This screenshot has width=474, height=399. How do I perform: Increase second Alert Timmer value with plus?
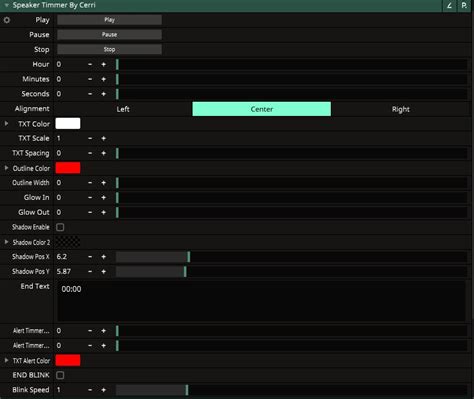(x=104, y=346)
